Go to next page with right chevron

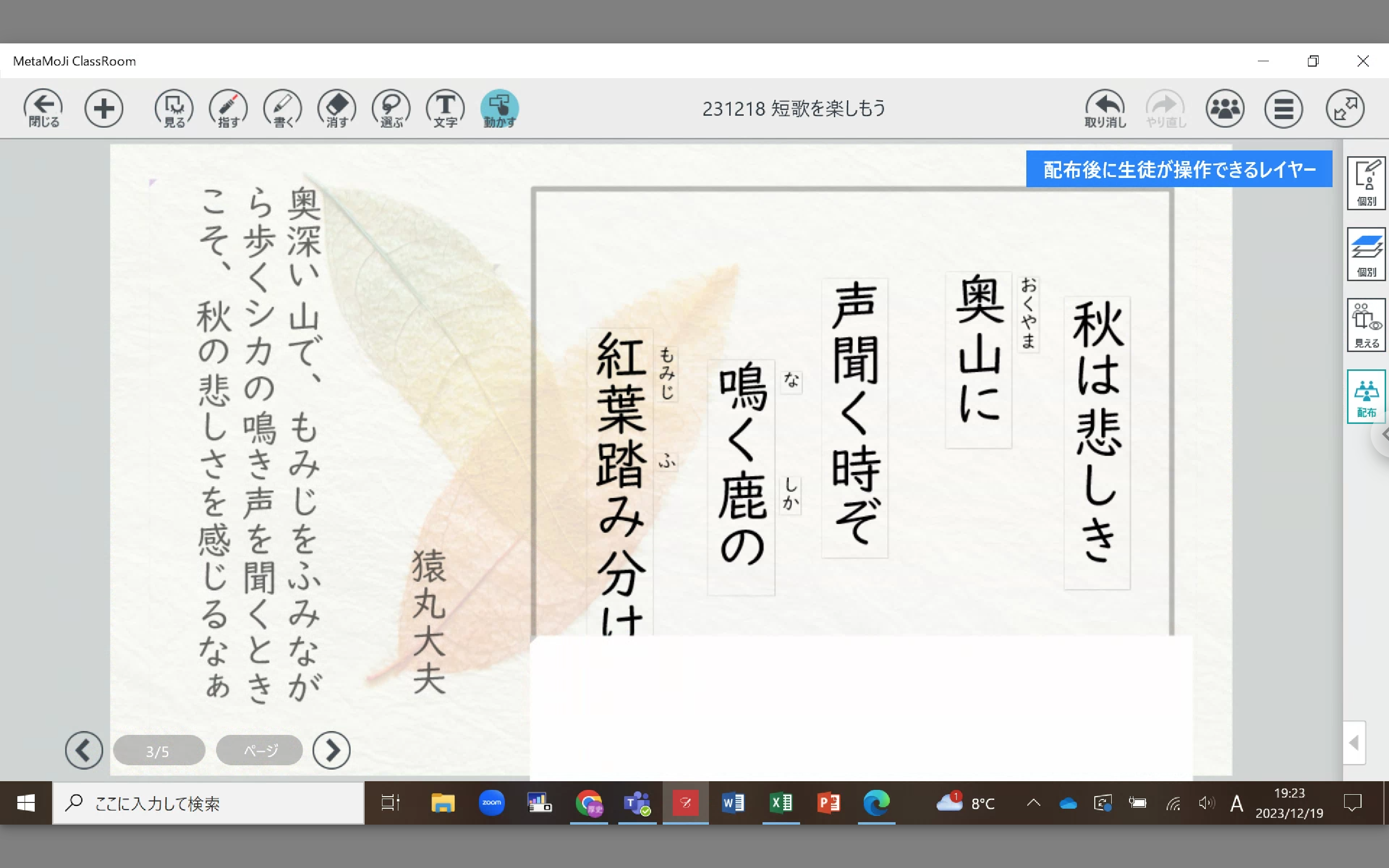pos(331,750)
